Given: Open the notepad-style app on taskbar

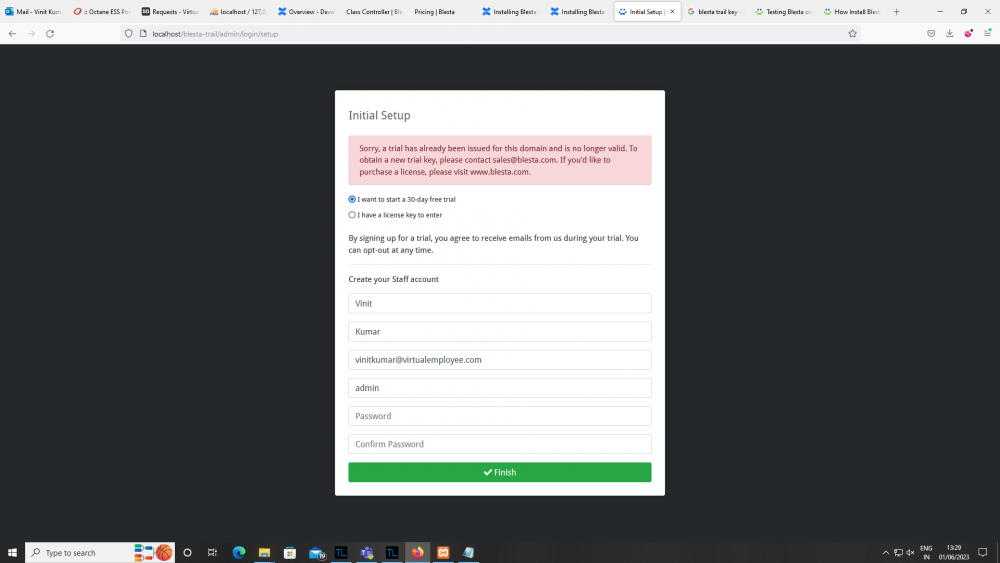Looking at the screenshot, I should (x=469, y=553).
